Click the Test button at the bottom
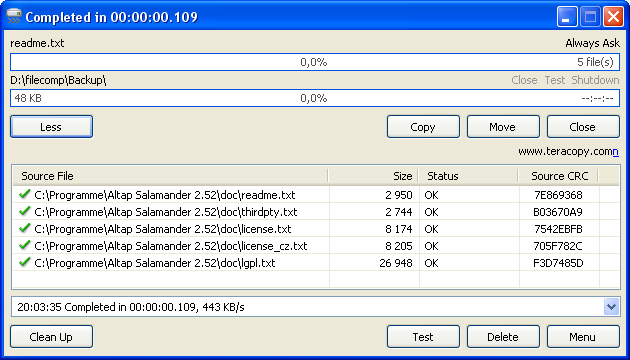Image resolution: width=630 pixels, height=360 pixels. click(423, 337)
